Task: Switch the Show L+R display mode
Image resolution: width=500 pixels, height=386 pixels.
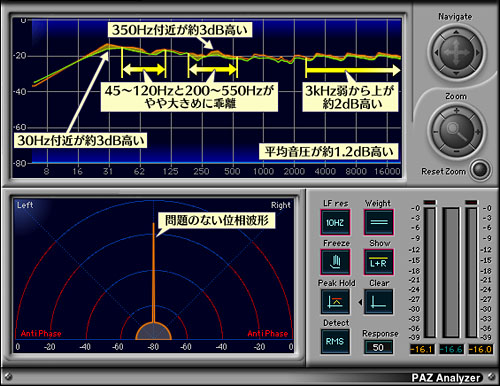Action: 379,262
